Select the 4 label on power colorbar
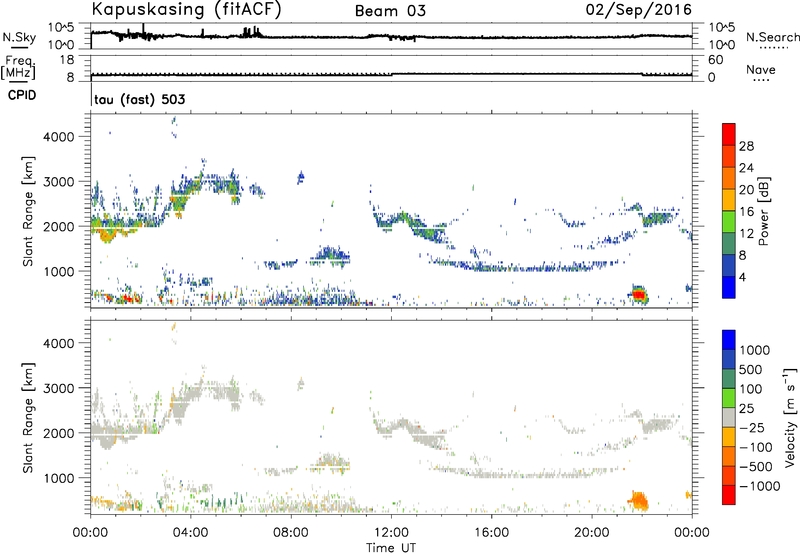800x554 pixels. [742, 277]
